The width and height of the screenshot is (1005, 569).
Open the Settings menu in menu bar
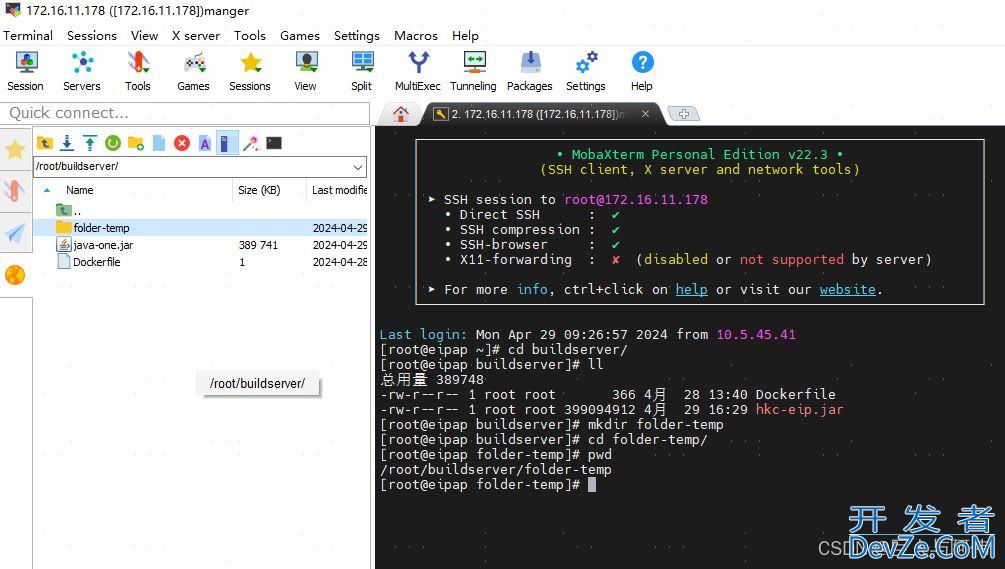(x=356, y=35)
